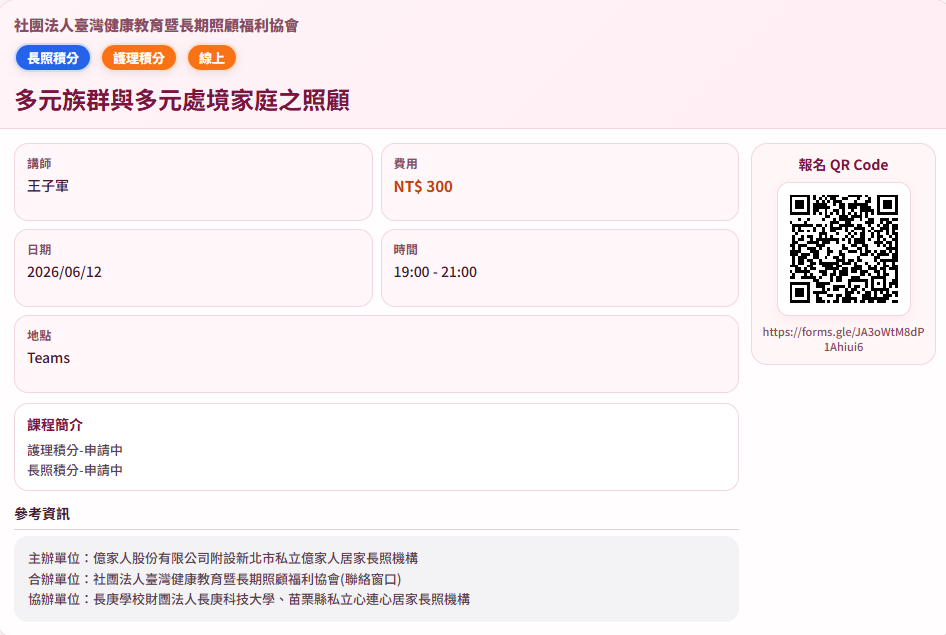Click the 報名 QR Code heading
This screenshot has width=946, height=635.
click(843, 165)
